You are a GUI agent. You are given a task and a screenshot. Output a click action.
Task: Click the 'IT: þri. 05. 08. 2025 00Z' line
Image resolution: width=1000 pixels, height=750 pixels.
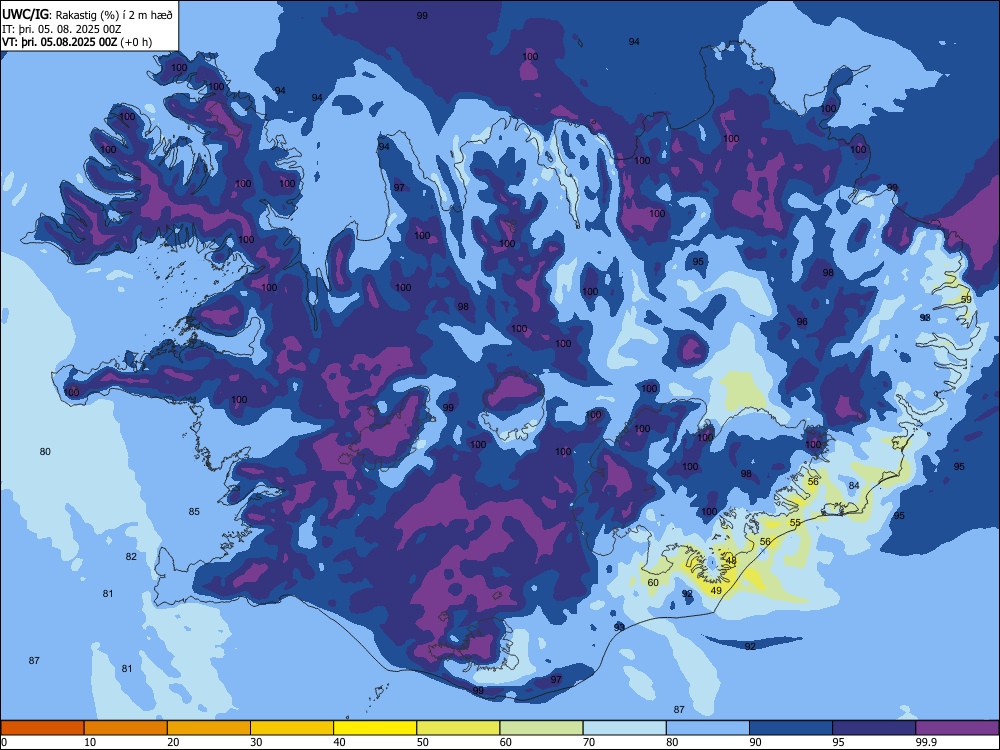pyautogui.click(x=62, y=29)
